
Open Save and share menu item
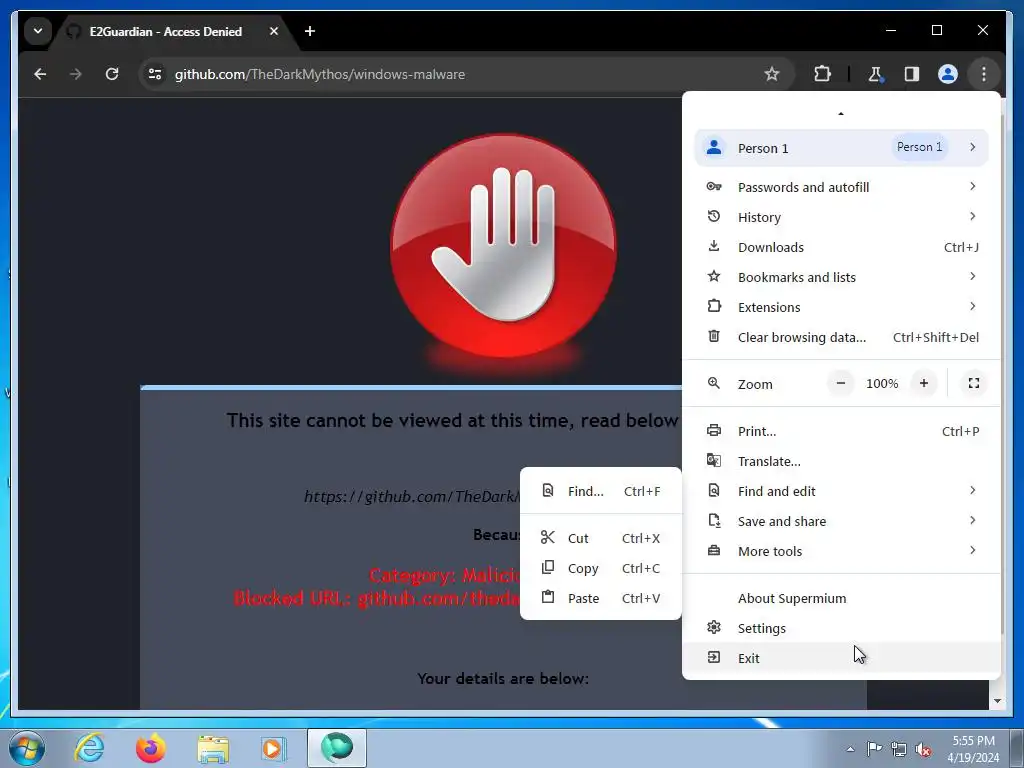(841, 522)
